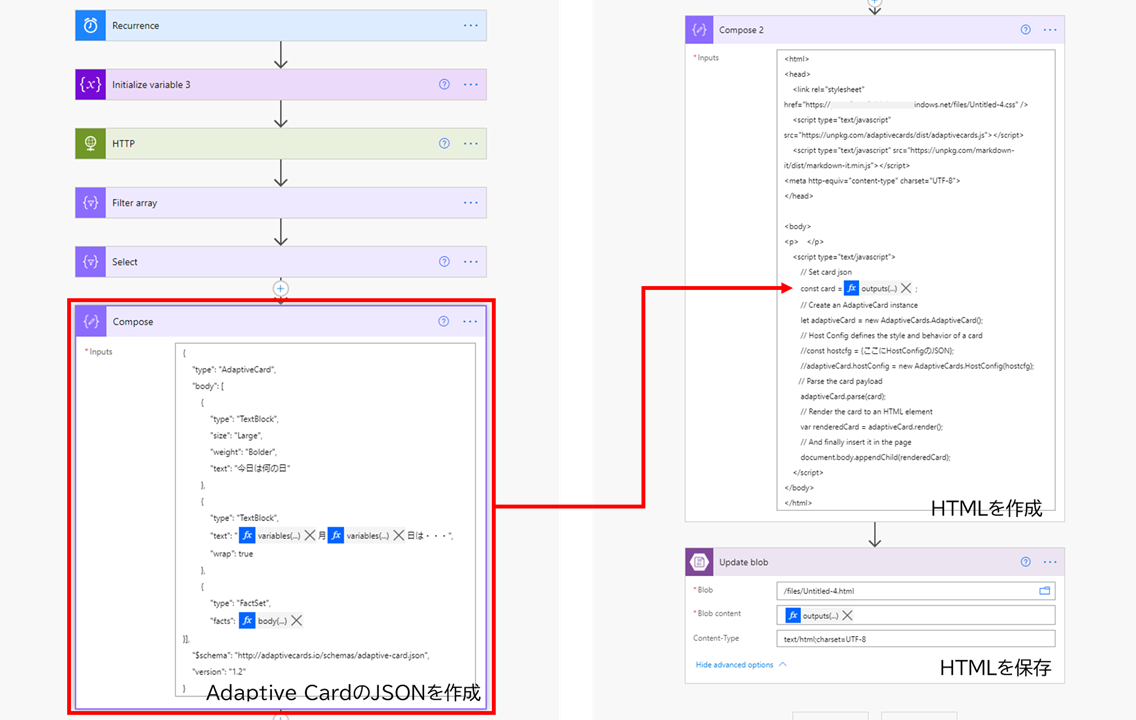The width and height of the screenshot is (1136, 720).
Task: Open help for Select step
Action: (x=444, y=261)
